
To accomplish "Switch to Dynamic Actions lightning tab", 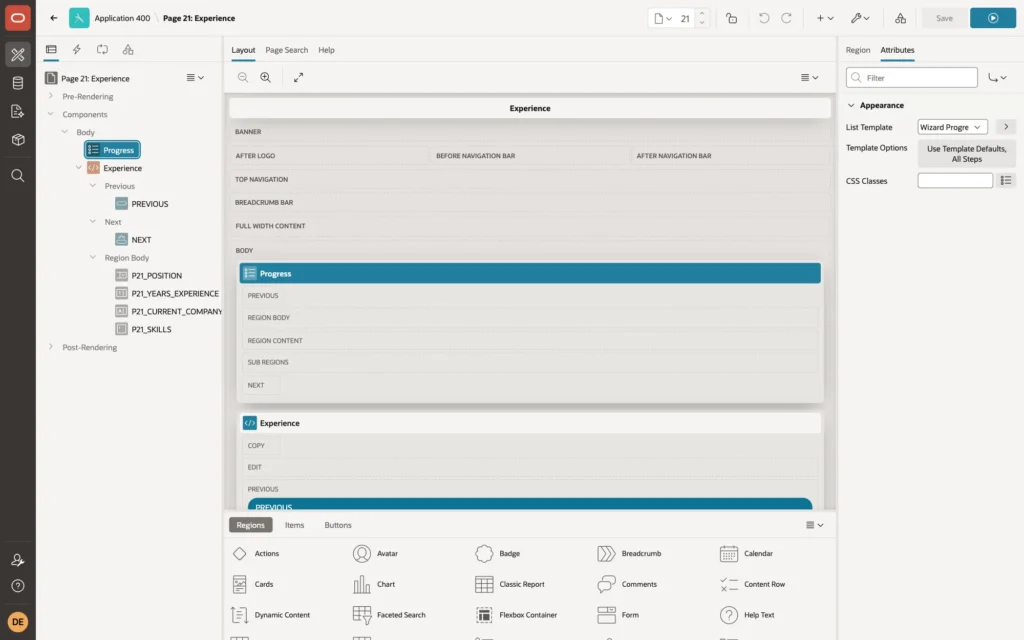I will pos(76,50).
